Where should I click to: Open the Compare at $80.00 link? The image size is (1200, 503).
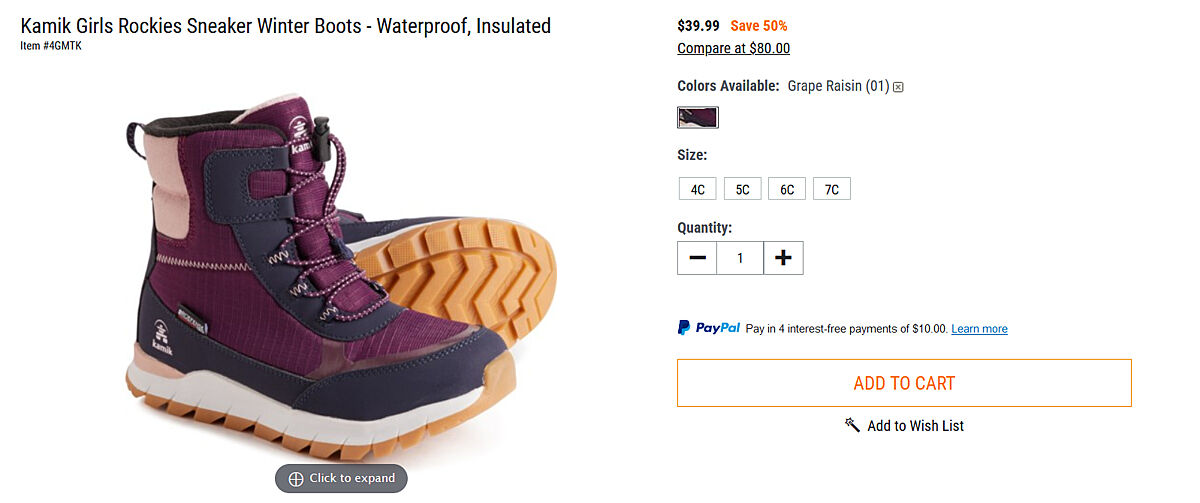733,48
